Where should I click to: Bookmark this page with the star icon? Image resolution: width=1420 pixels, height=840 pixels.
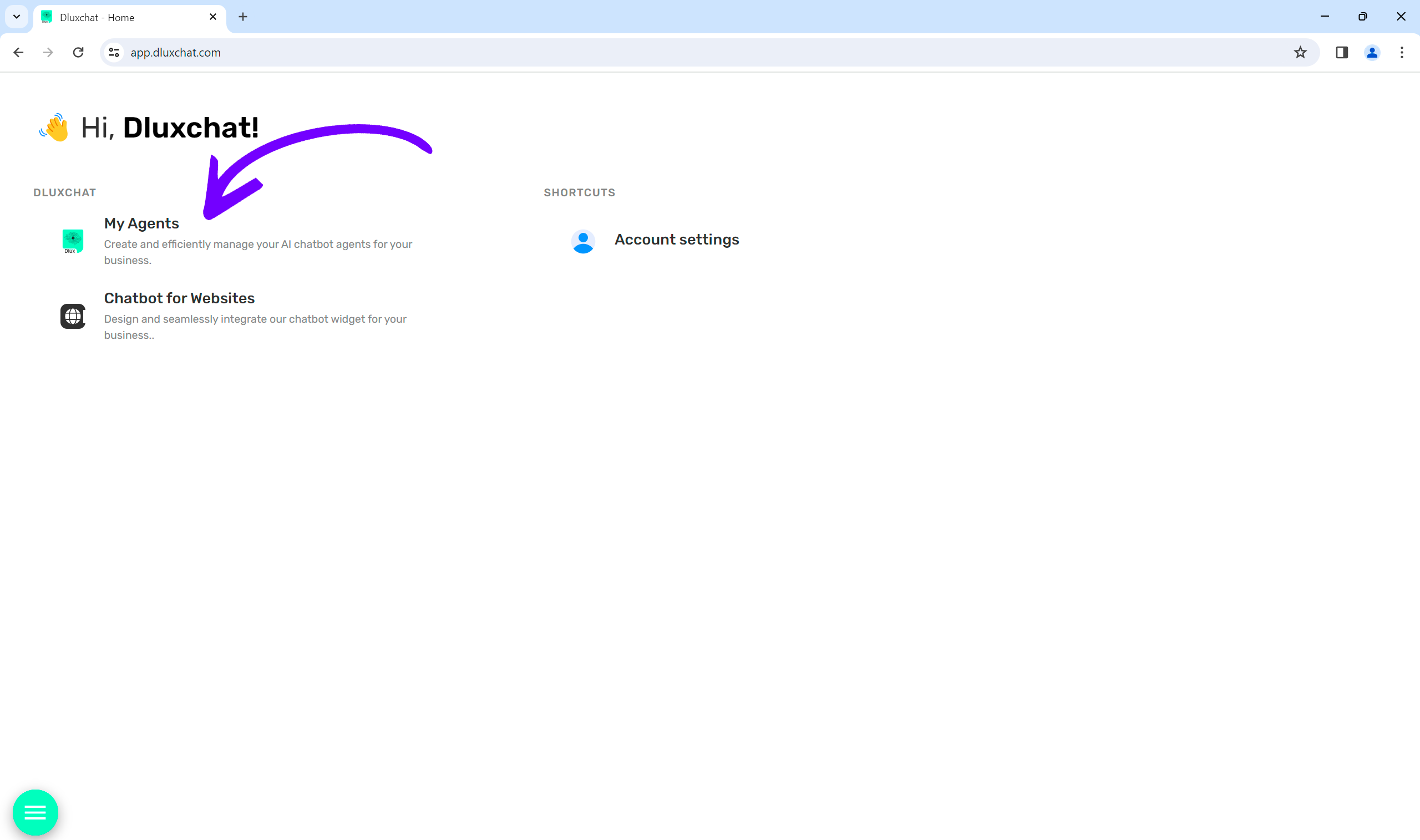pyautogui.click(x=1300, y=53)
